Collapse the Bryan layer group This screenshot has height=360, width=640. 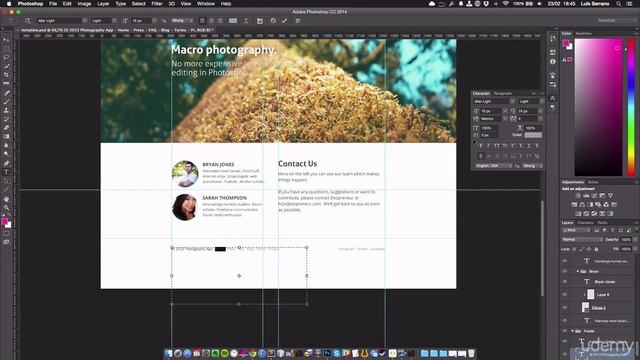pyautogui.click(x=578, y=271)
